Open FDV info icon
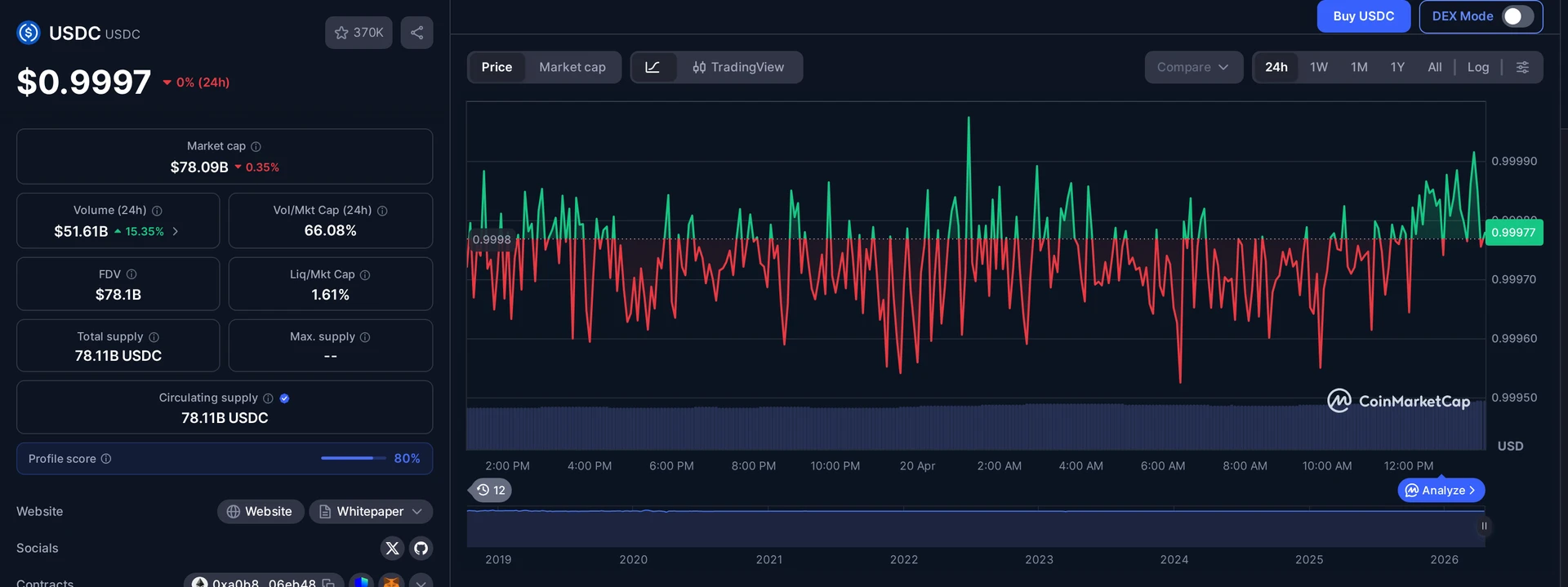 coord(131,274)
